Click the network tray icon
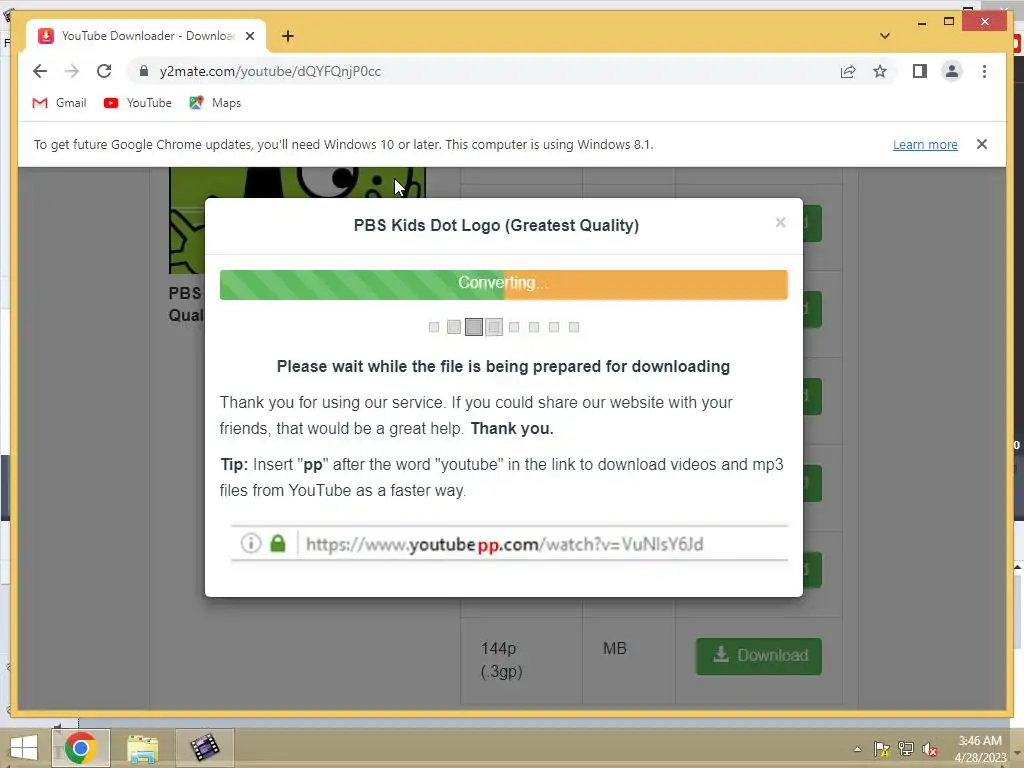The image size is (1024, 768). (906, 749)
